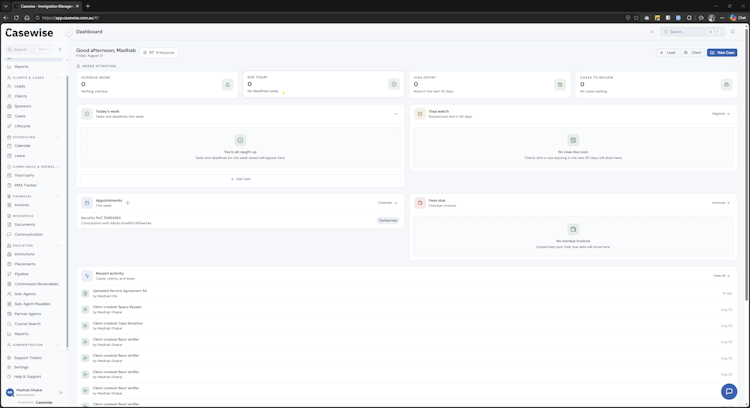Open the Calendar link in Appointments
Viewport: 750px width, 408px height.
pos(387,203)
